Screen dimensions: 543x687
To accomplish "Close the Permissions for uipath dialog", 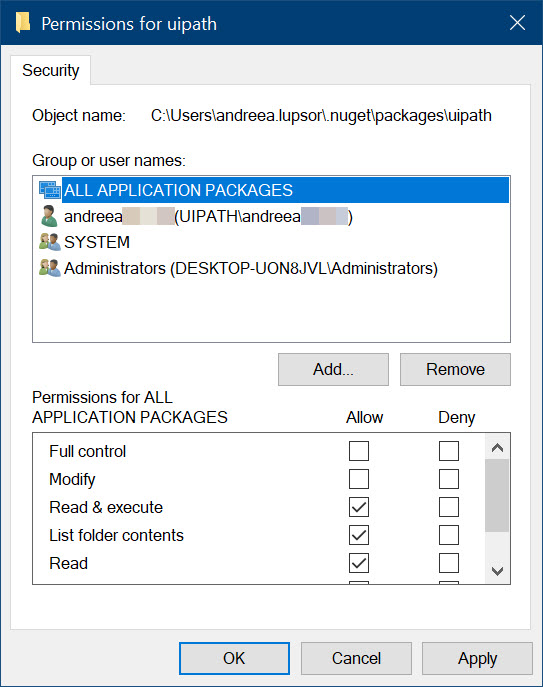I will click(x=518, y=22).
